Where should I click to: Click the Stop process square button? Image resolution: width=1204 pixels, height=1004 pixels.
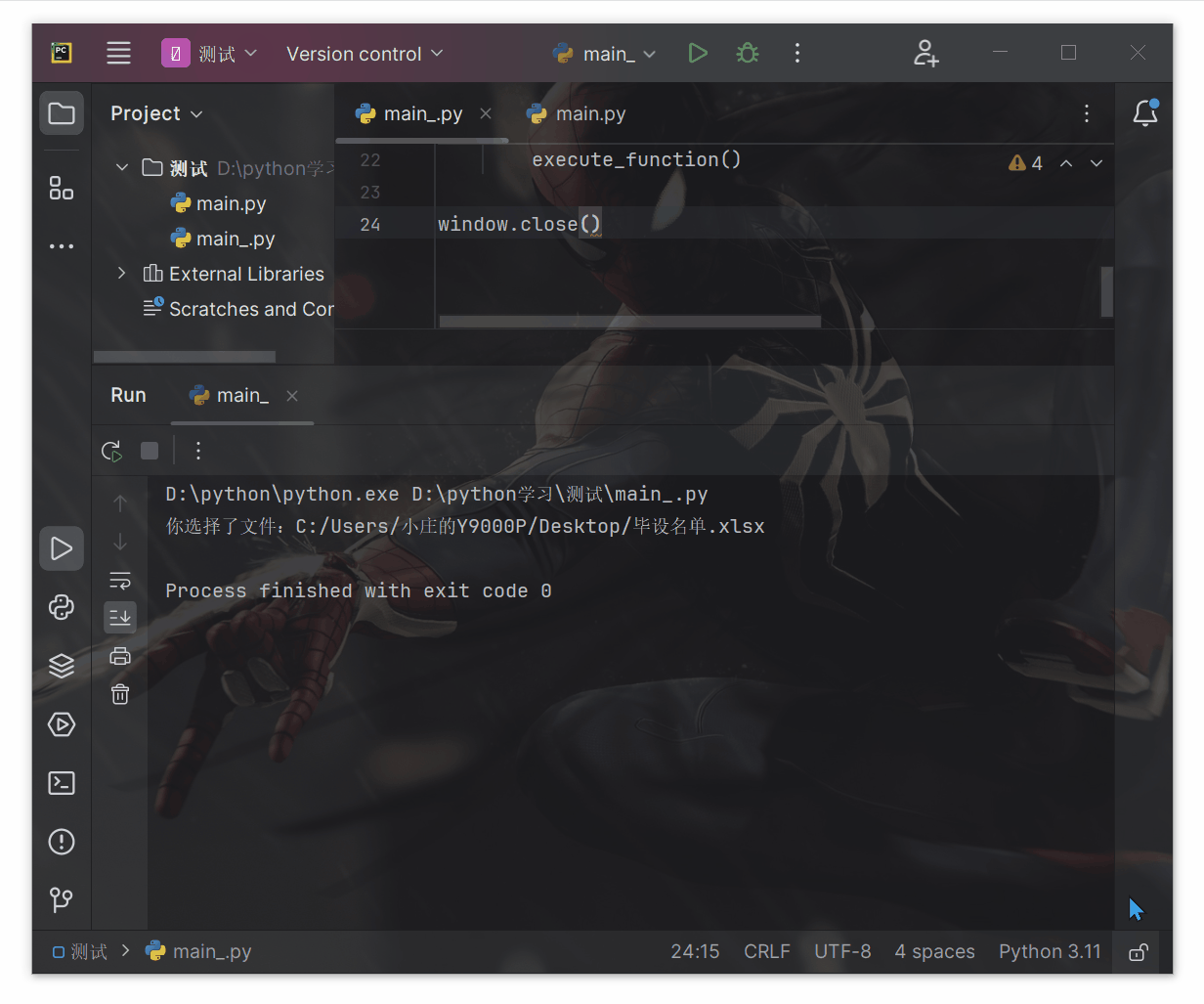coord(150,451)
